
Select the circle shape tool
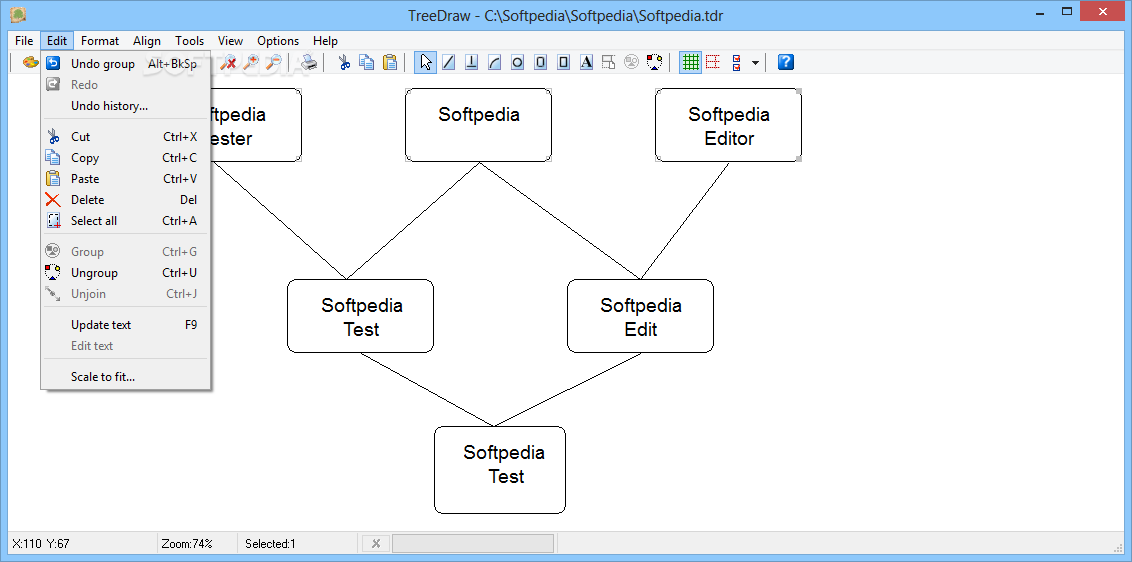click(x=517, y=63)
